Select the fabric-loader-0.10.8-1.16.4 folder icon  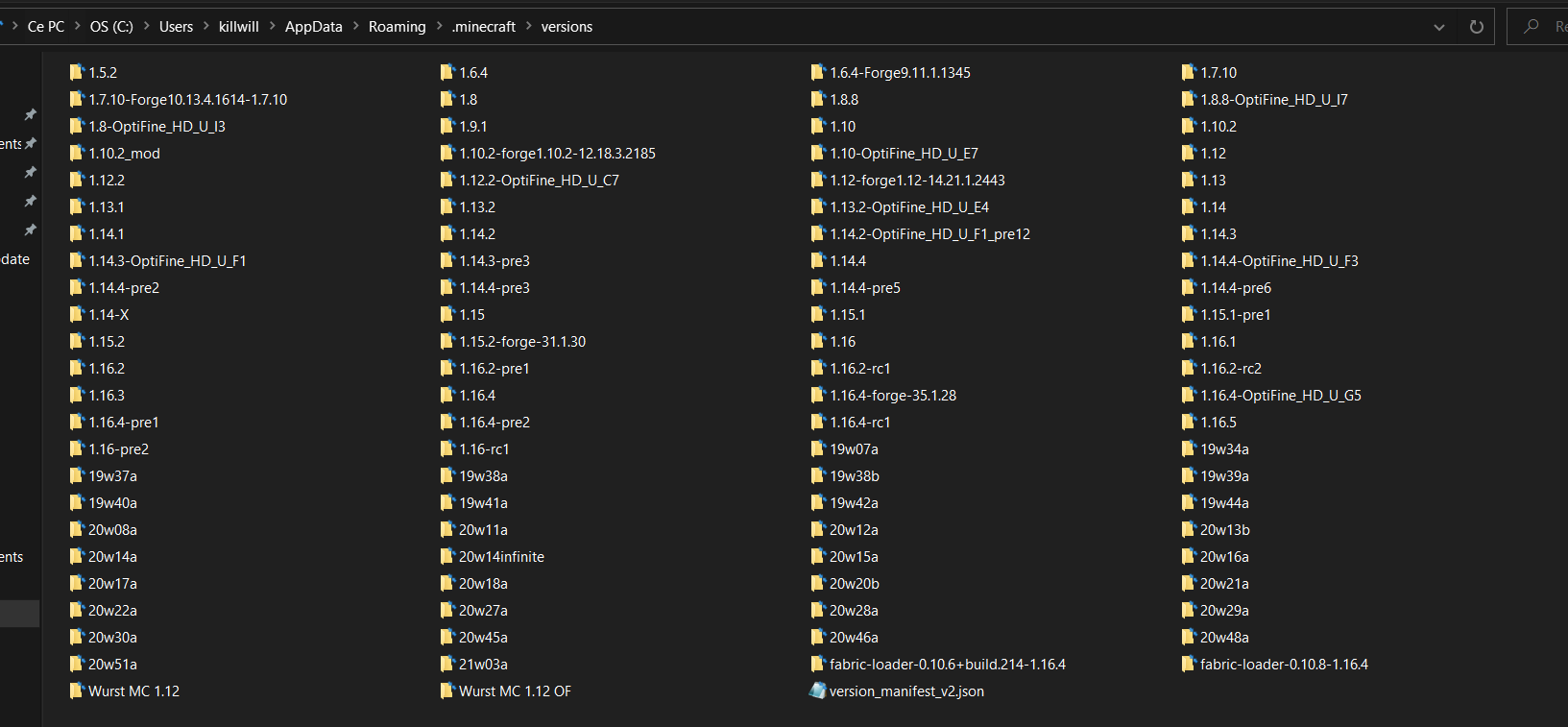[1188, 664]
